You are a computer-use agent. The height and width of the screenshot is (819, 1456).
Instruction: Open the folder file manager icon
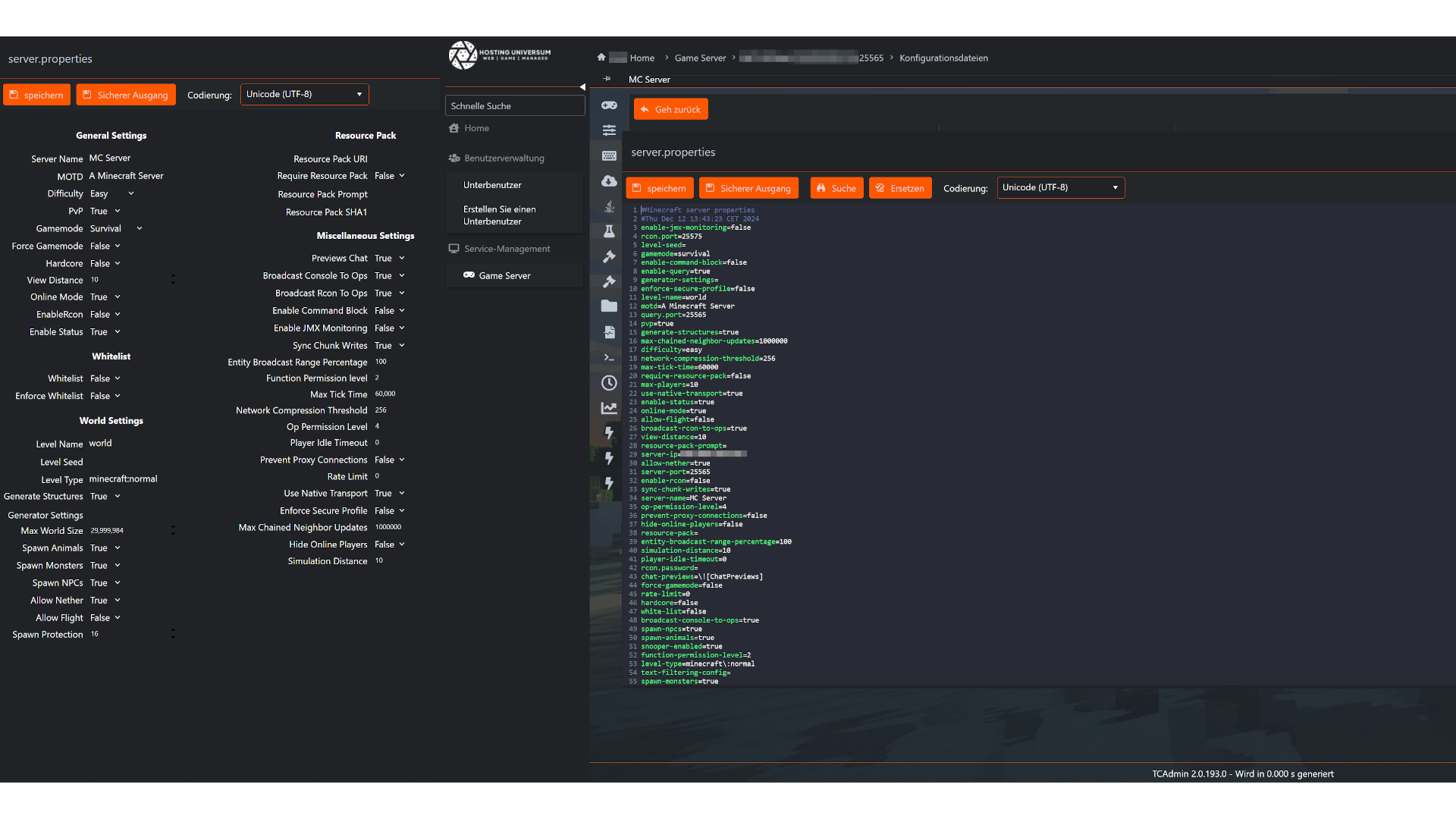click(x=609, y=306)
